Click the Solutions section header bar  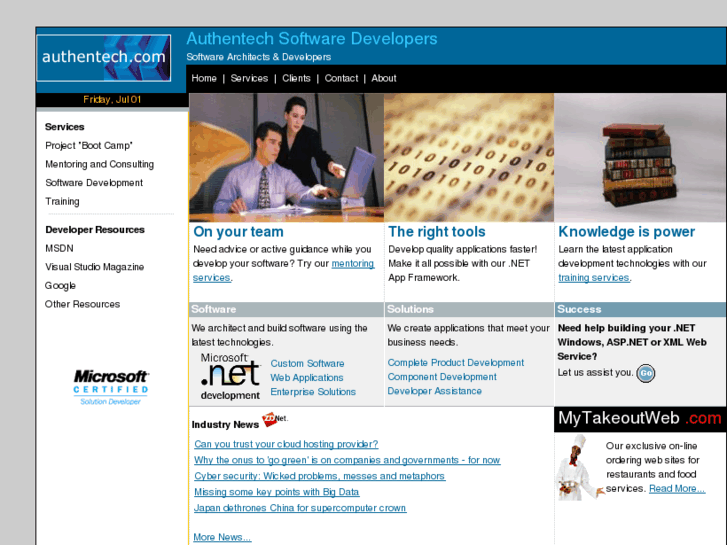coord(469,309)
